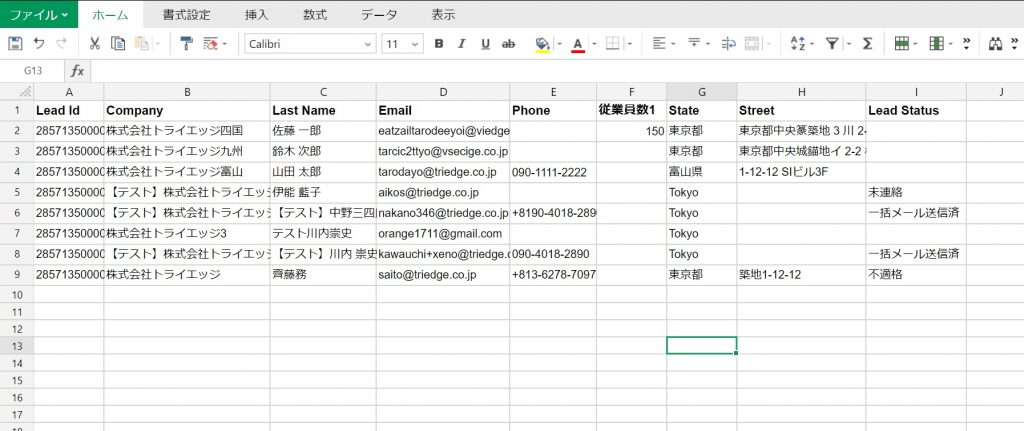Select the email aikos@triedge.co.jp cell
The width and height of the screenshot is (1024, 431).
[x=443, y=193]
